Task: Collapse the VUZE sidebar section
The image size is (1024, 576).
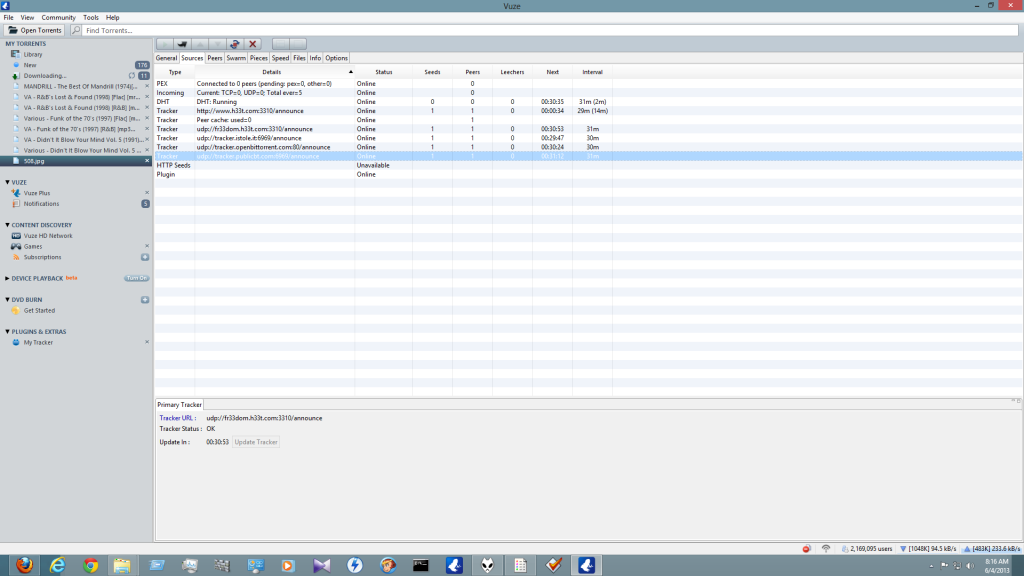Action: (7, 182)
